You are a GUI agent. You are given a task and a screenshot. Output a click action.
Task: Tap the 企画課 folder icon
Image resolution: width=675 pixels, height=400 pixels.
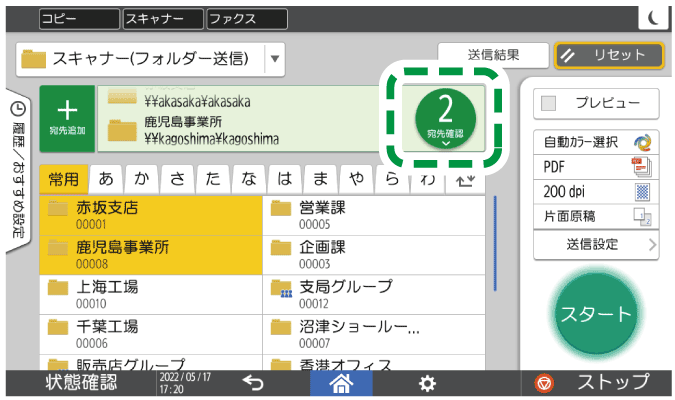pos(281,248)
